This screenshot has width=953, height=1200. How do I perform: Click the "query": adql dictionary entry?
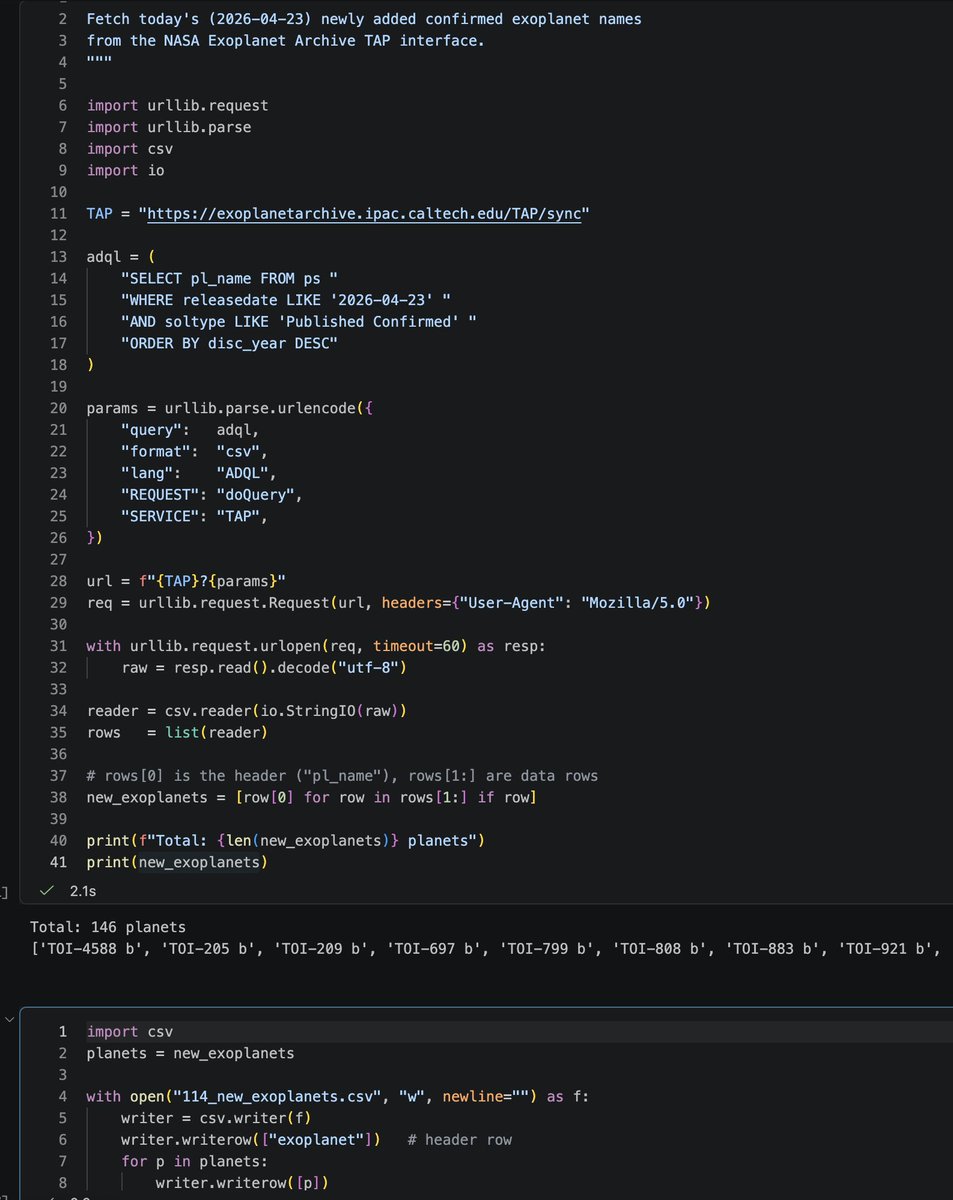click(190, 429)
